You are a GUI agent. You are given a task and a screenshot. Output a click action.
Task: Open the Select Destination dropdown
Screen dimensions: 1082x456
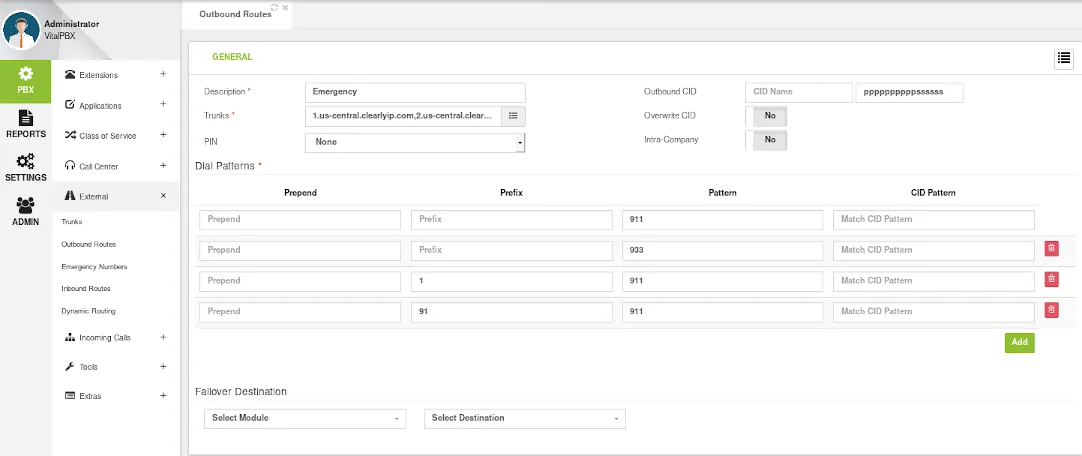click(524, 419)
